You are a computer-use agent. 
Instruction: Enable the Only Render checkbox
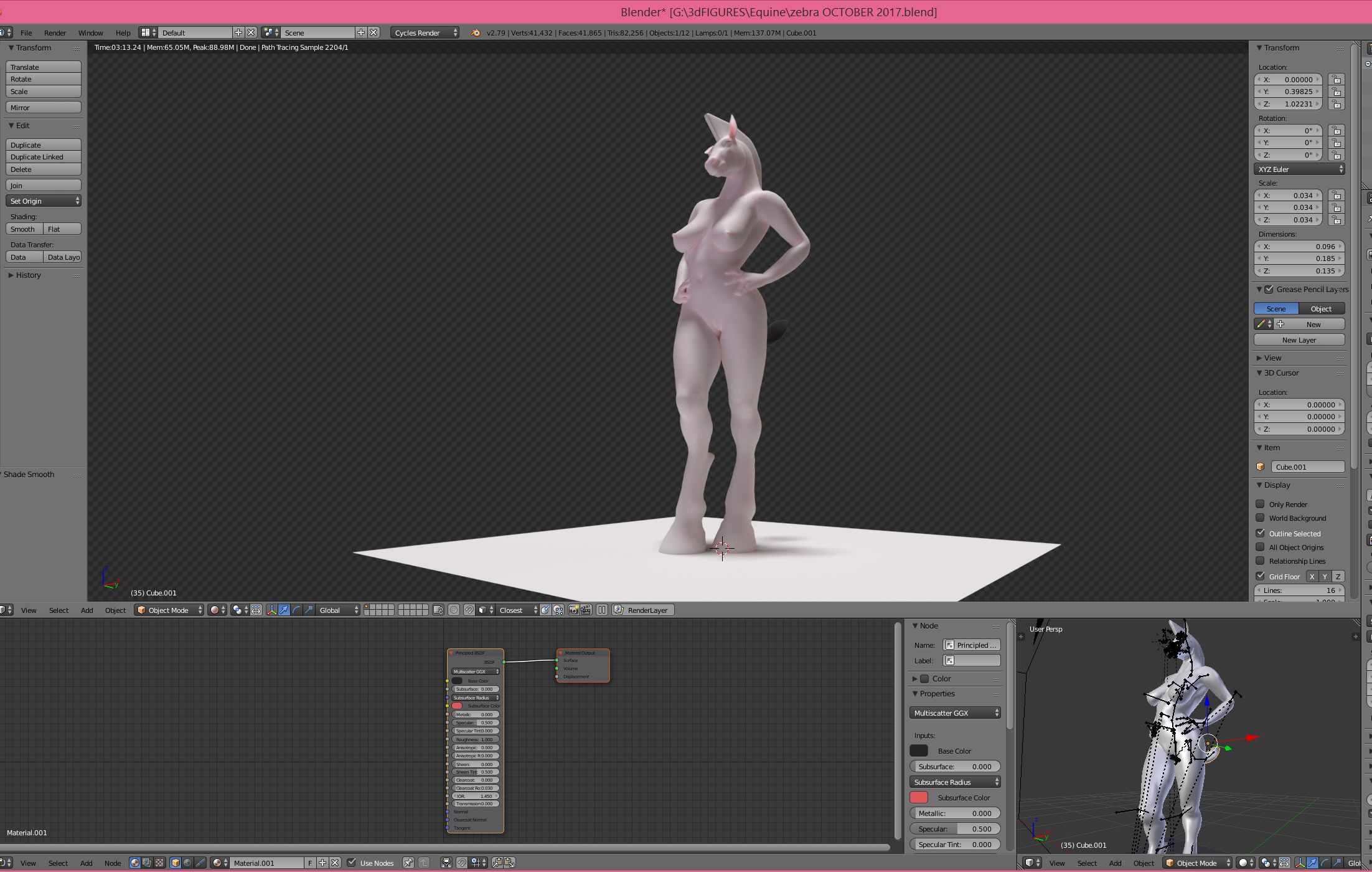click(1260, 505)
